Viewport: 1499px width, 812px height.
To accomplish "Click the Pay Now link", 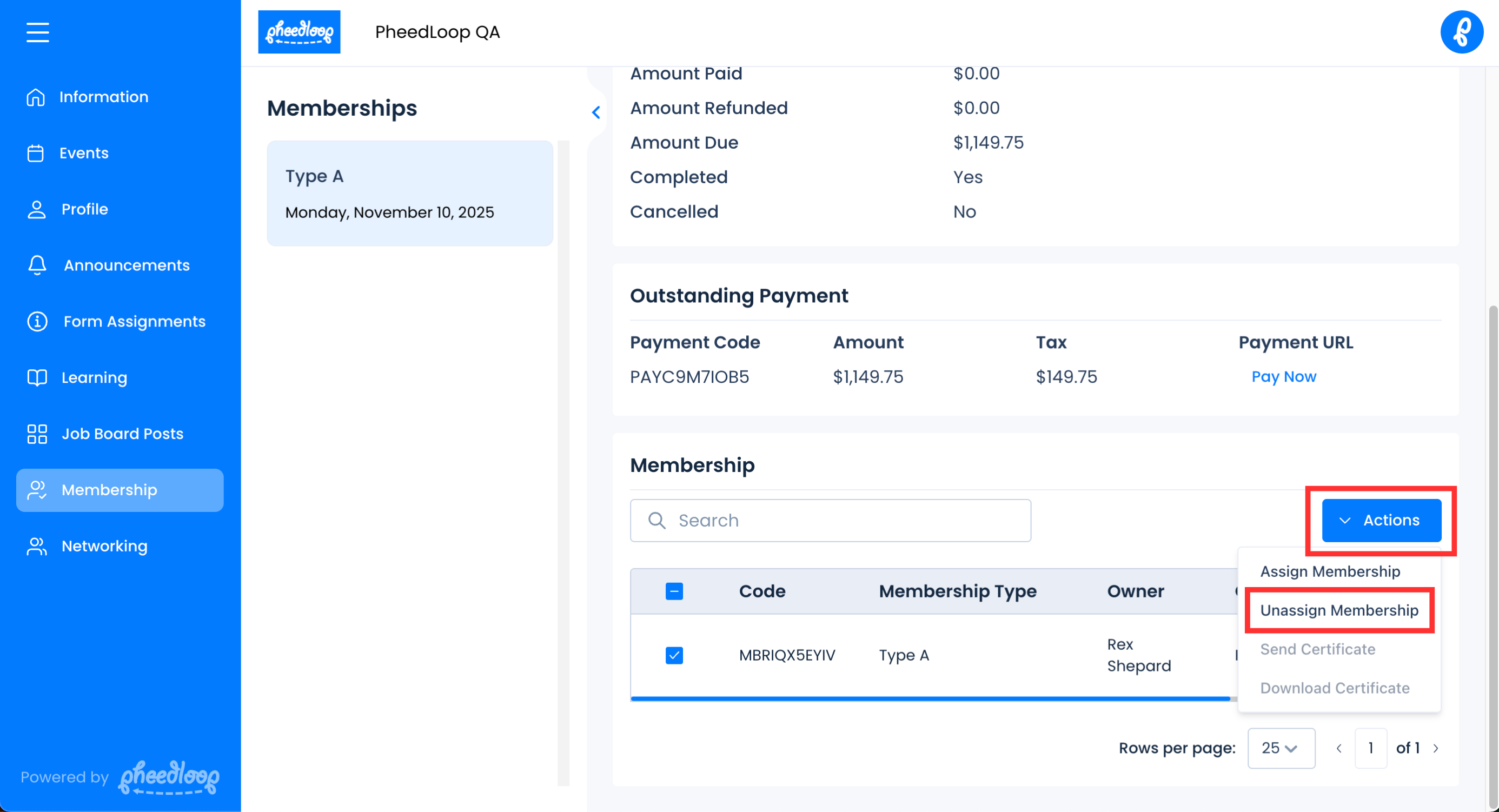I will (1283, 377).
